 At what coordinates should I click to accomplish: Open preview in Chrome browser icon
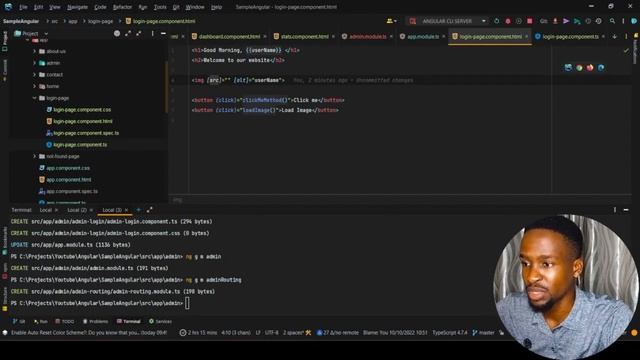tap(579, 67)
